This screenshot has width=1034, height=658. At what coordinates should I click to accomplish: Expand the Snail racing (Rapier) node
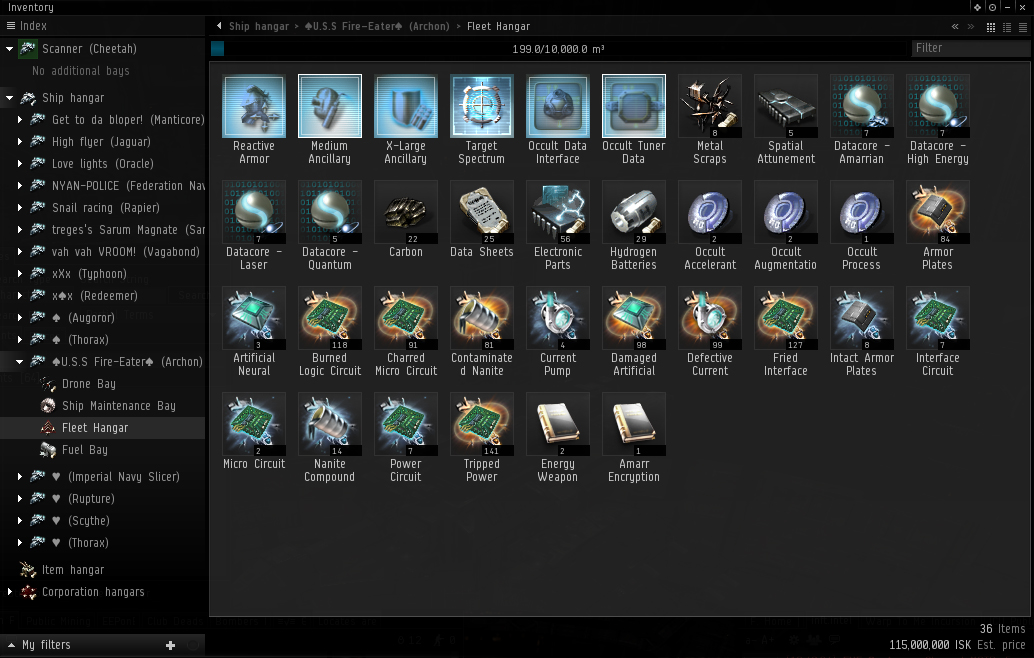[x=20, y=208]
